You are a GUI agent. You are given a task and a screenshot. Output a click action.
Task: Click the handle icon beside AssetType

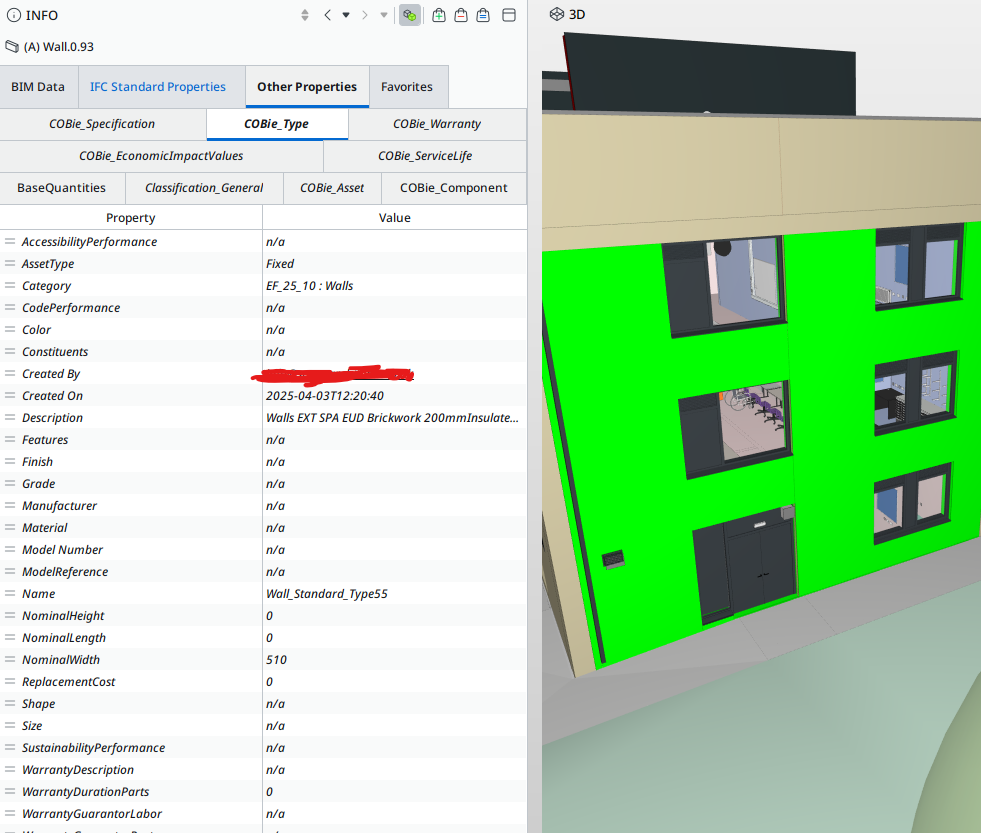(x=10, y=263)
